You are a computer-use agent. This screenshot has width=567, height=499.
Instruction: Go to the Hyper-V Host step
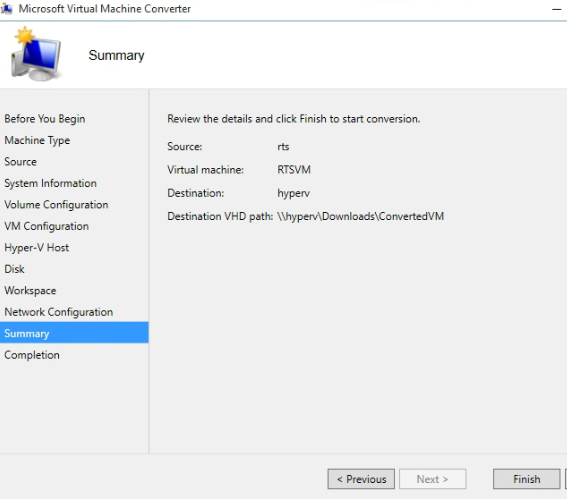37,248
